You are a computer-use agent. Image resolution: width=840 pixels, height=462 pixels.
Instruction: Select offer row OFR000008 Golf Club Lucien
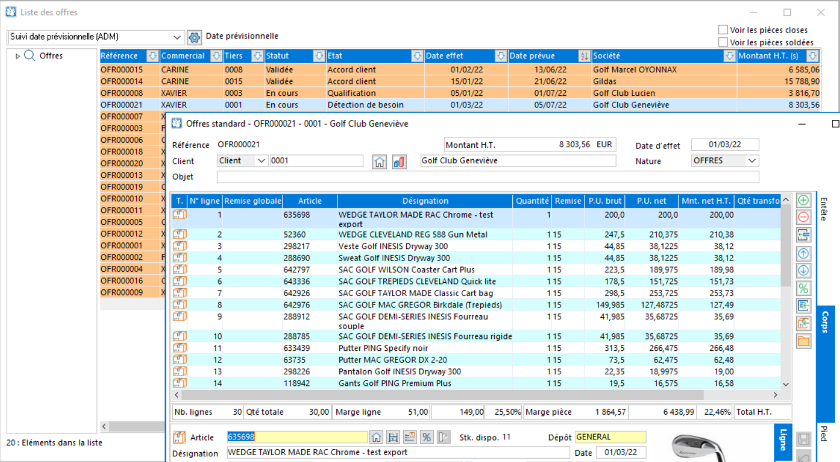click(460, 93)
